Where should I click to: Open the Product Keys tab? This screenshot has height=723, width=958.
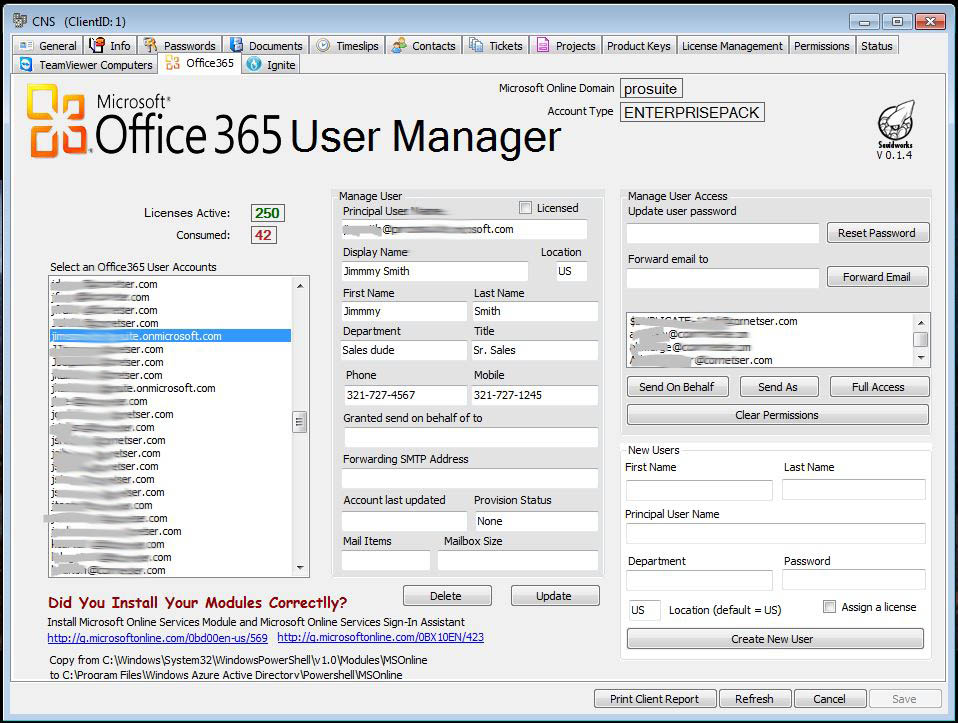638,46
